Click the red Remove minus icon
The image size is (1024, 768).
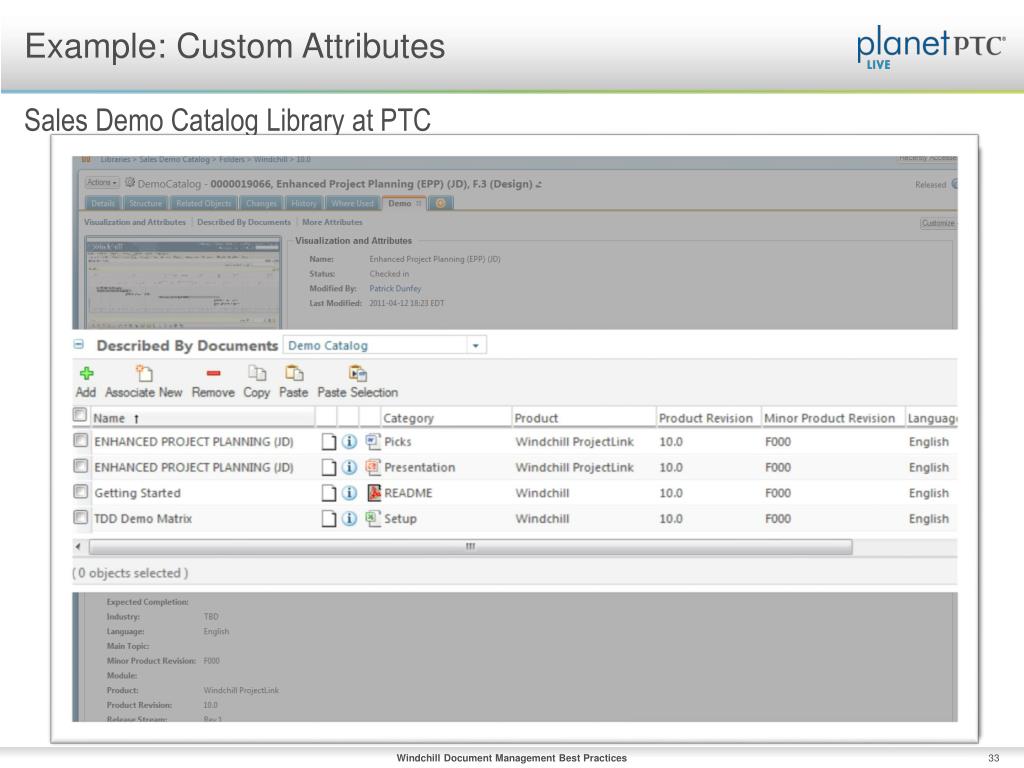[x=213, y=374]
